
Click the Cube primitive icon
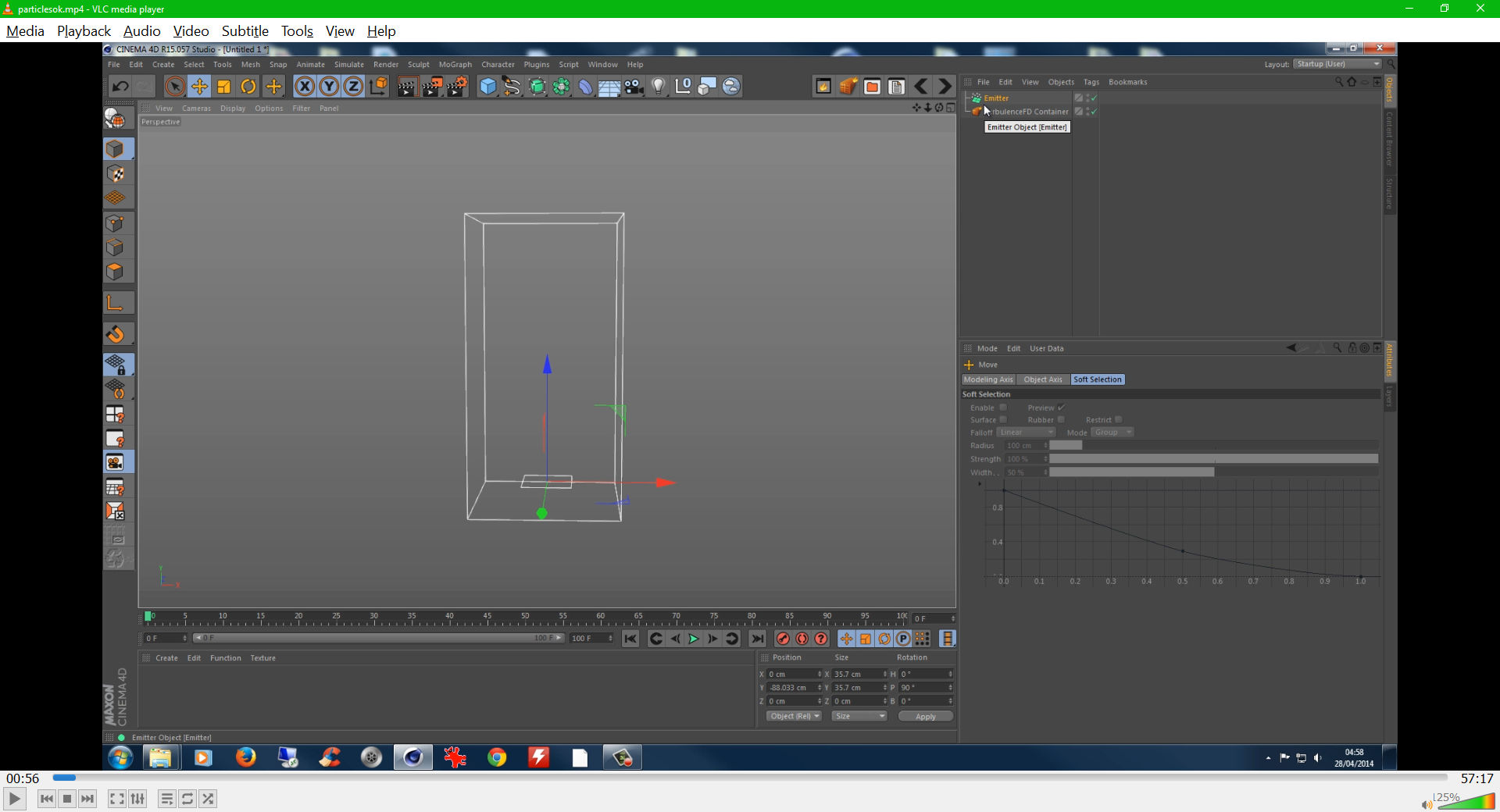pyautogui.click(x=487, y=87)
